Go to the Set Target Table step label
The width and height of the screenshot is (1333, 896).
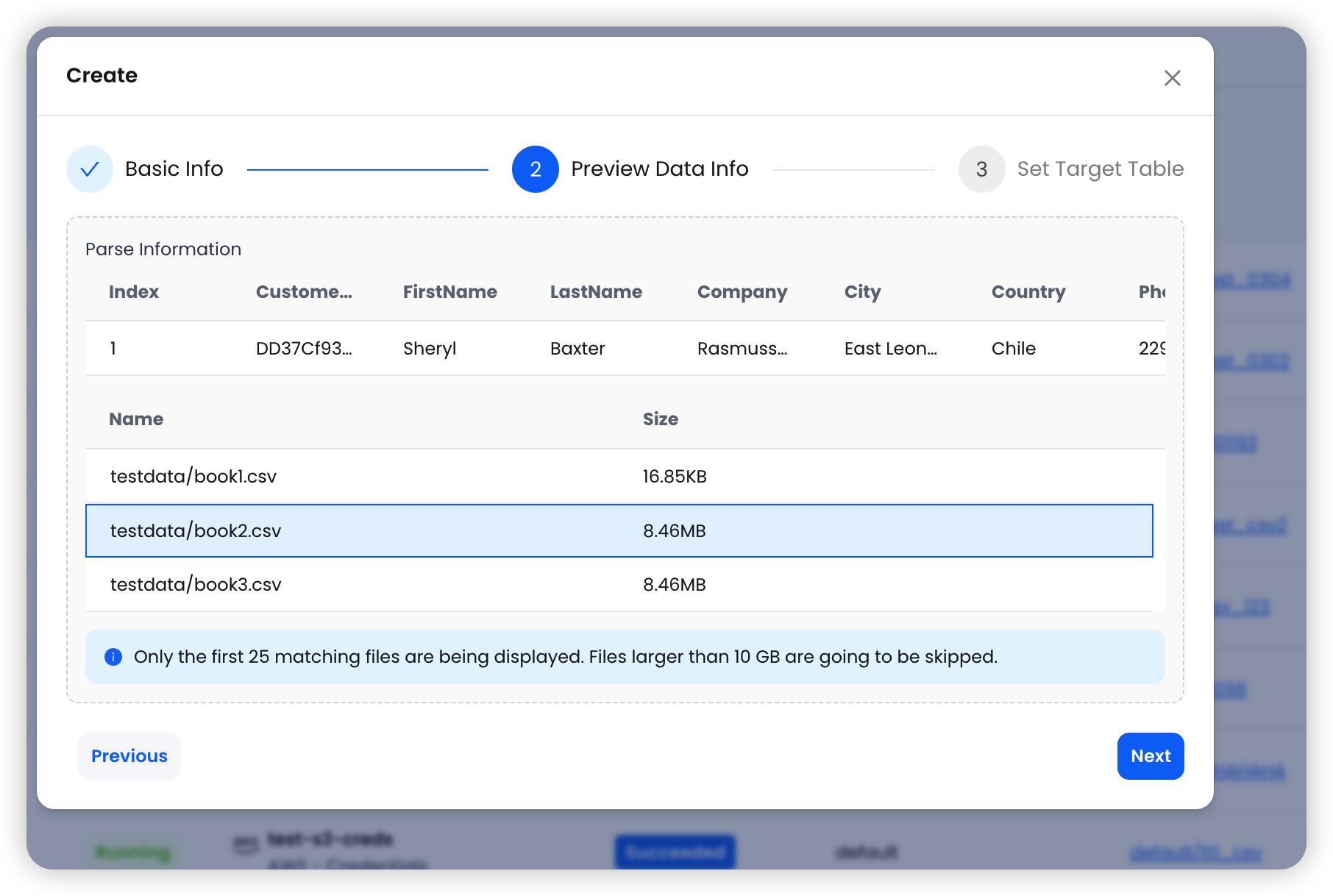point(1100,169)
